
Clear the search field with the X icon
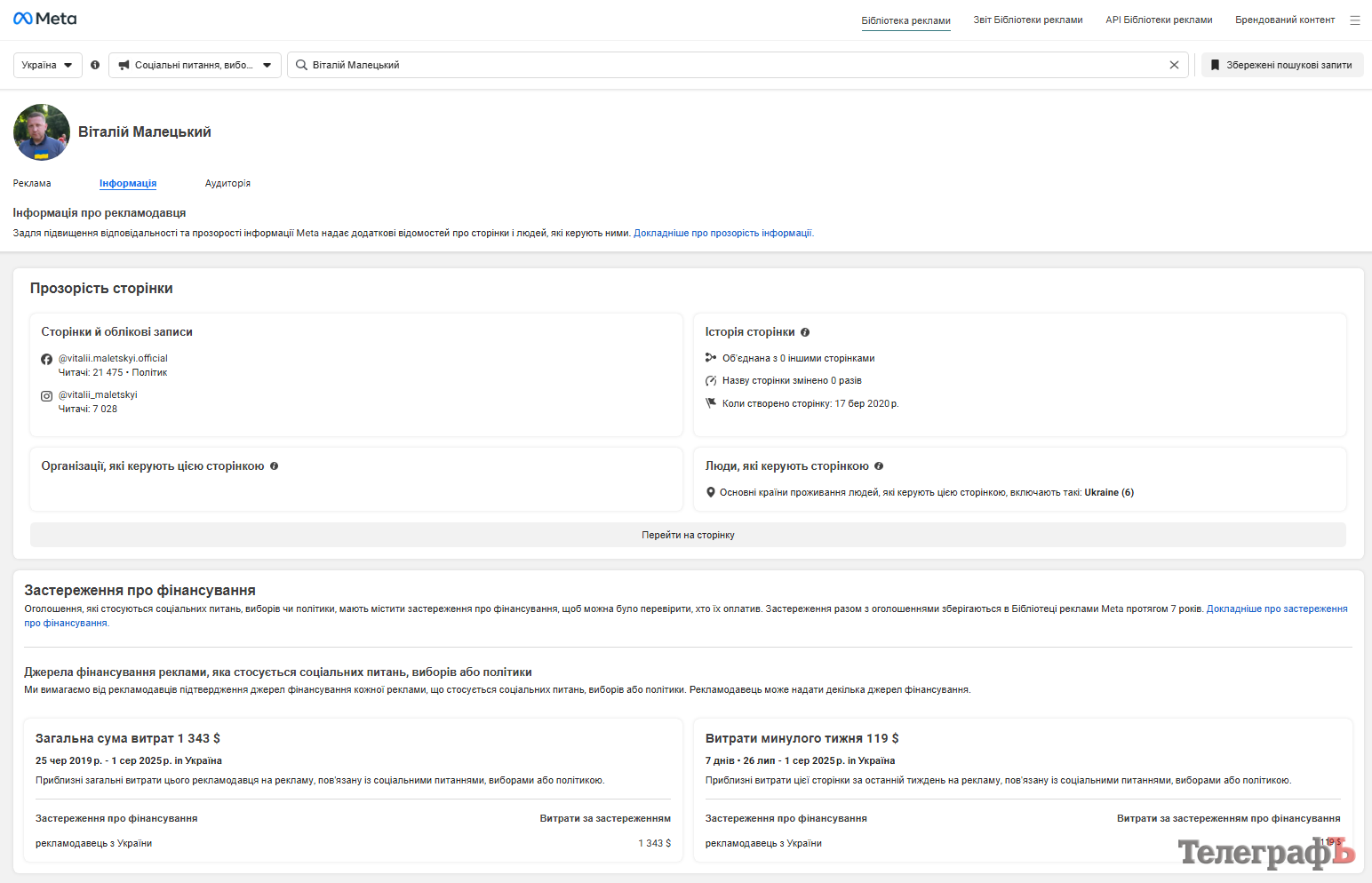click(1174, 65)
